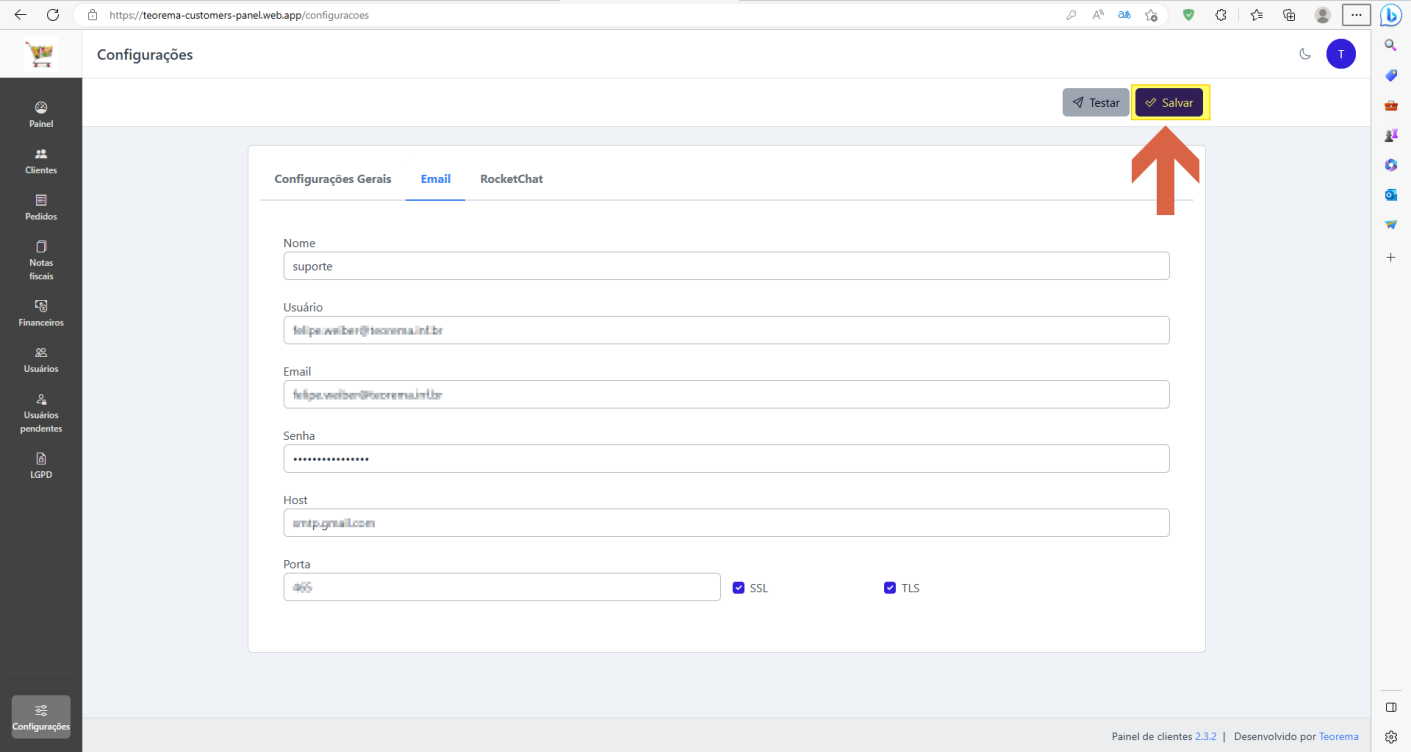1411x752 pixels.
Task: Switch to Configurações Gerais tab
Action: pos(333,179)
